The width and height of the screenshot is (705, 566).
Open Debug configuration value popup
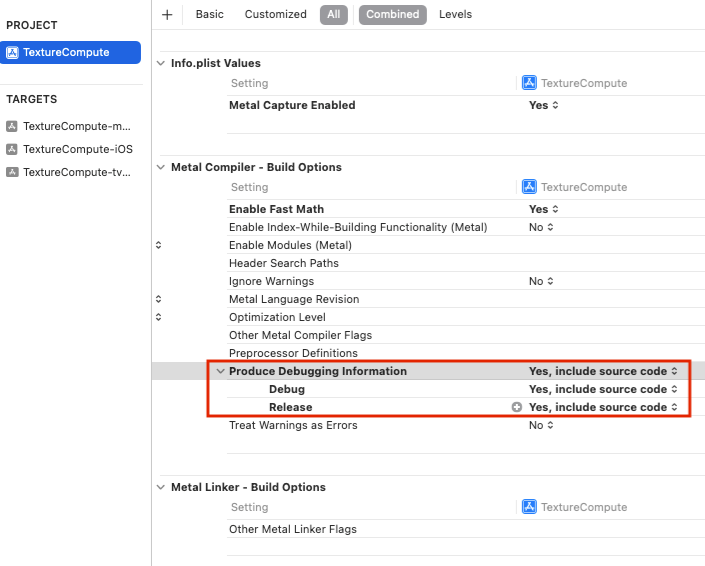[603, 389]
